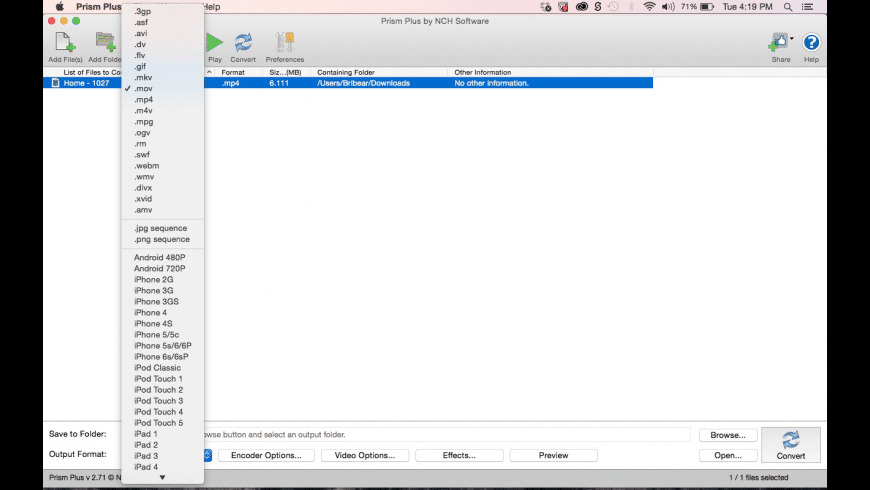Click the Preview button
This screenshot has width=870, height=490.
point(553,455)
